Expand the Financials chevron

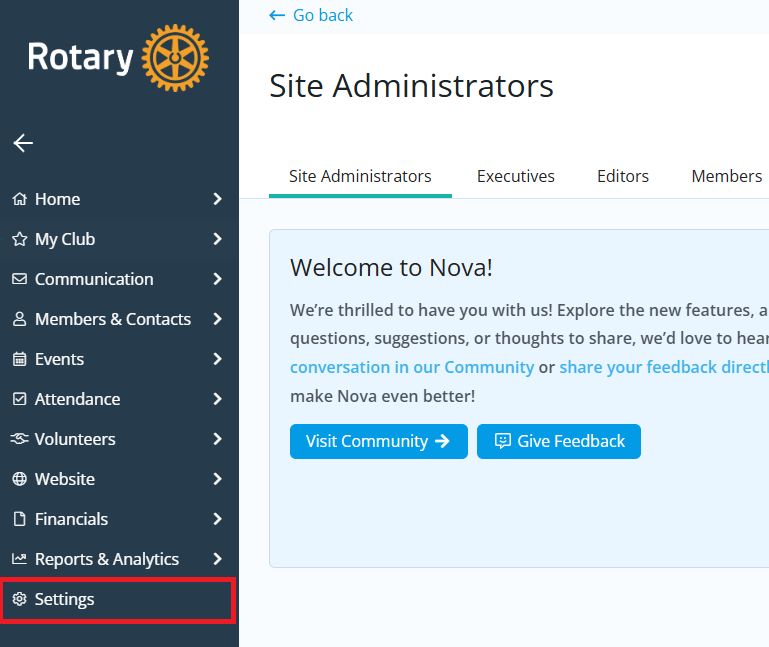pyautogui.click(x=217, y=519)
